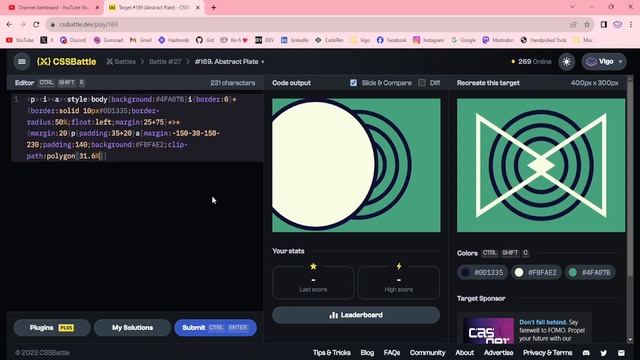The width and height of the screenshot is (640, 360).
Task: Open the Ko-fi bookmark
Action: [x=234, y=40]
